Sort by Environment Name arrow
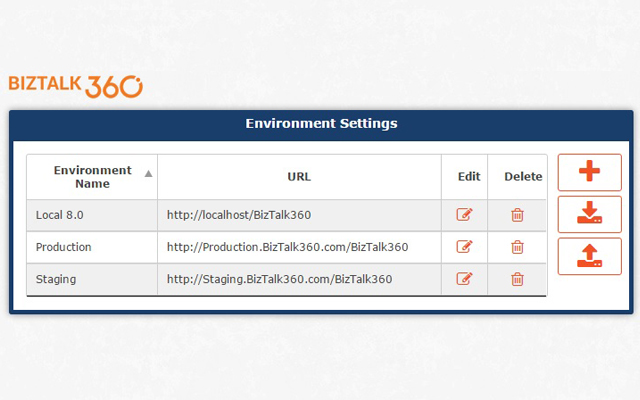640x400 pixels. [149, 173]
